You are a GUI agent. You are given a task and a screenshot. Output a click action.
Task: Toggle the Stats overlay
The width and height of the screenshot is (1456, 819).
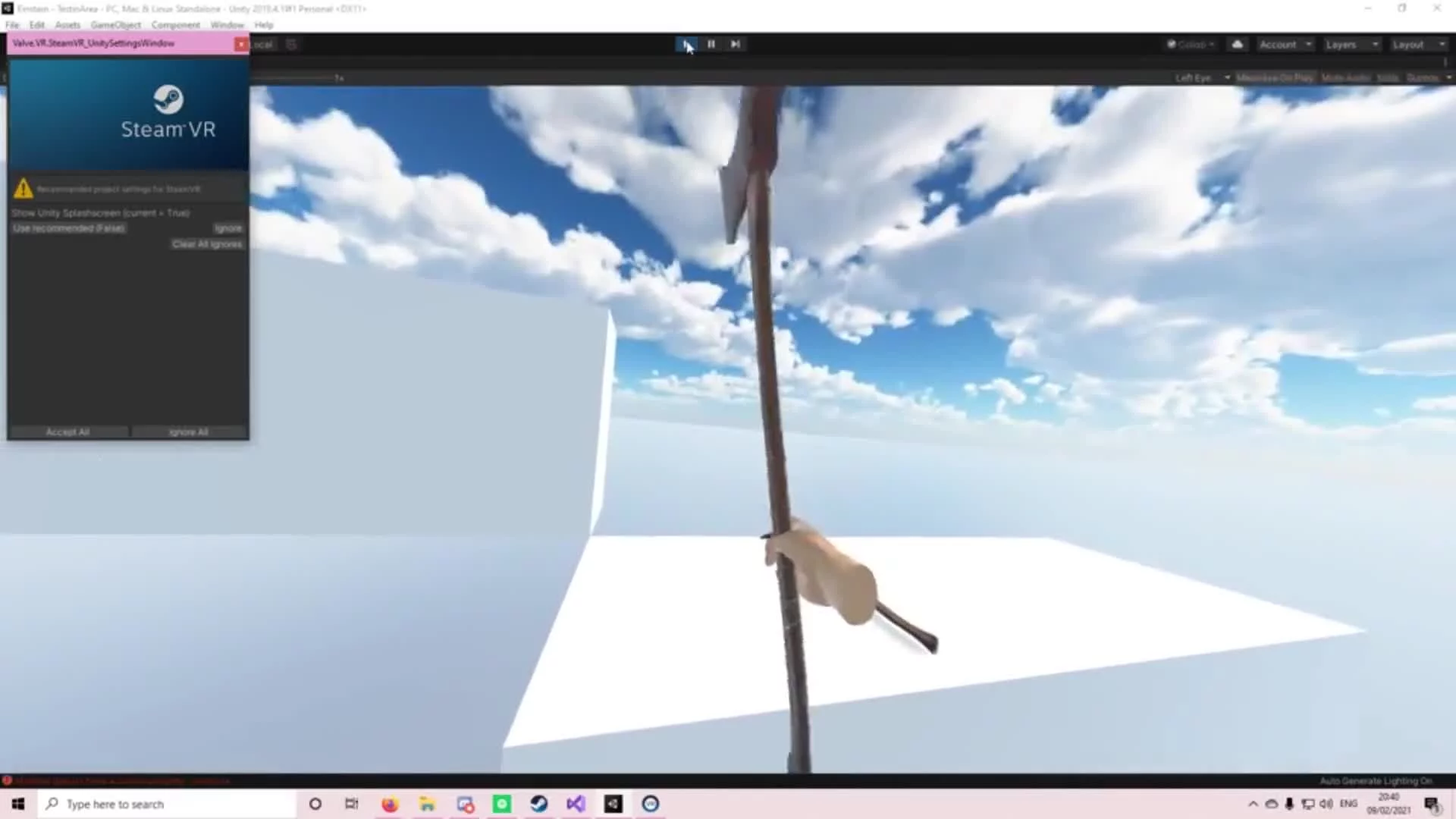coord(1387,77)
